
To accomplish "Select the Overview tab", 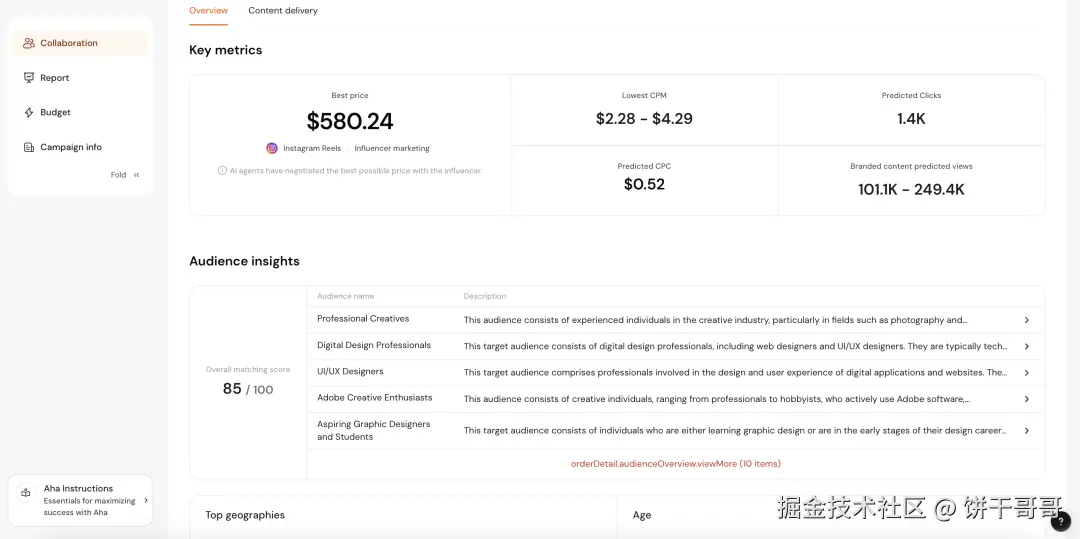I will [208, 11].
